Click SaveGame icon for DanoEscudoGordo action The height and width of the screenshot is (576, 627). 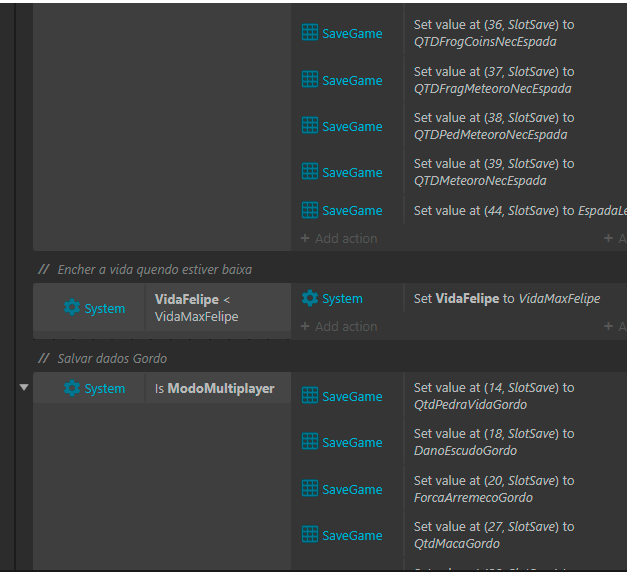(310, 442)
